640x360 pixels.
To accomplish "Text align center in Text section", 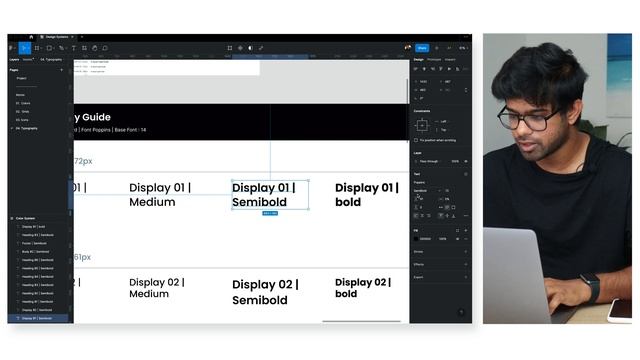I will (422, 216).
